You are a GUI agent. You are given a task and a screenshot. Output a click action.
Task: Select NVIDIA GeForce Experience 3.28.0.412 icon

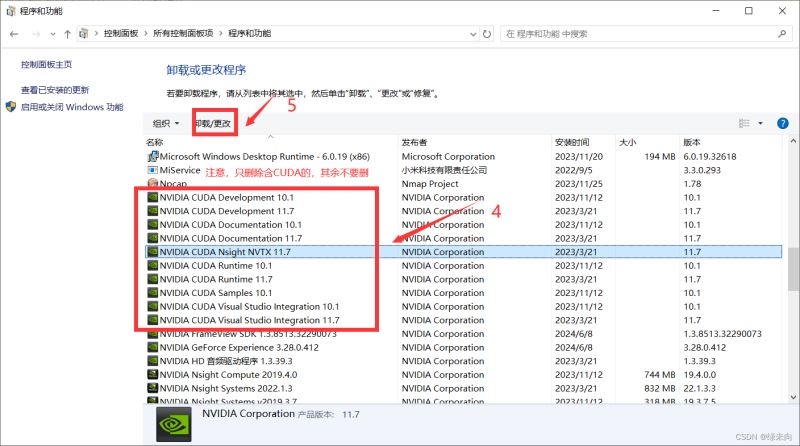click(x=152, y=348)
